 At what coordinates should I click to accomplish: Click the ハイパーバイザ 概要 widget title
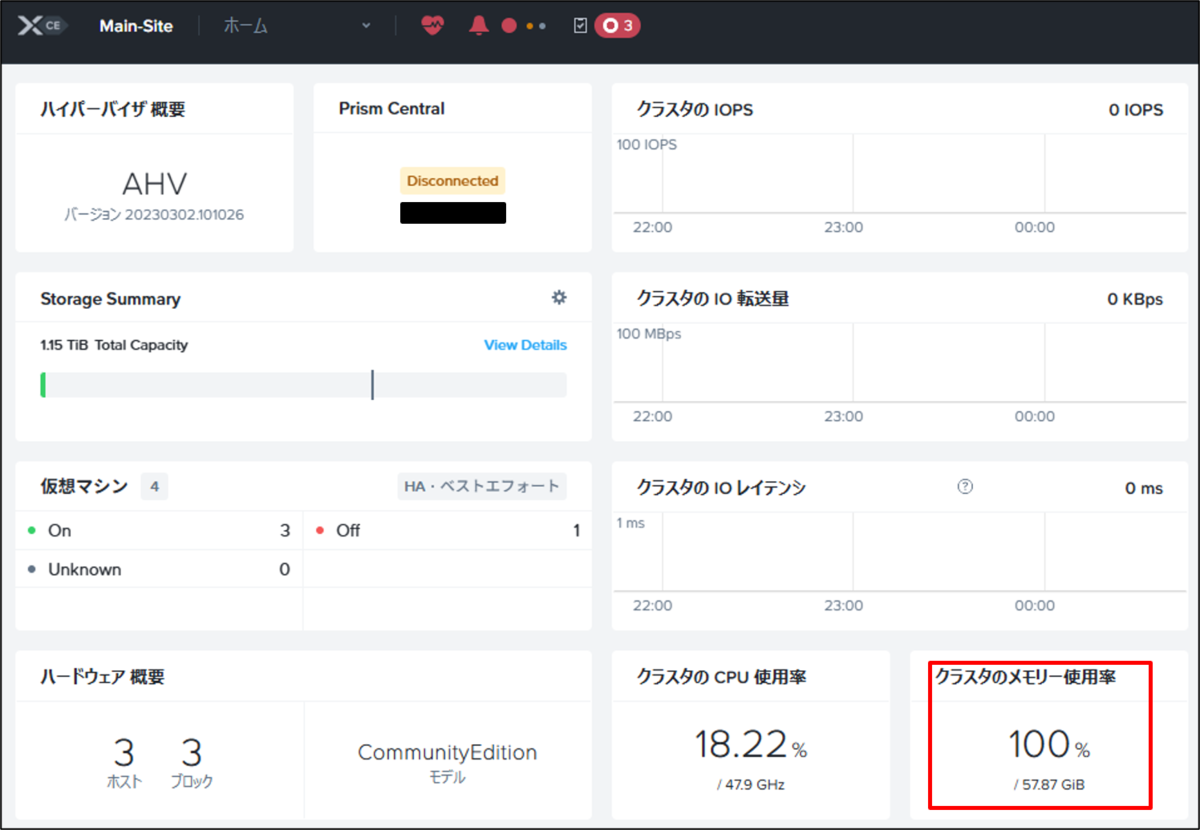tap(113, 109)
